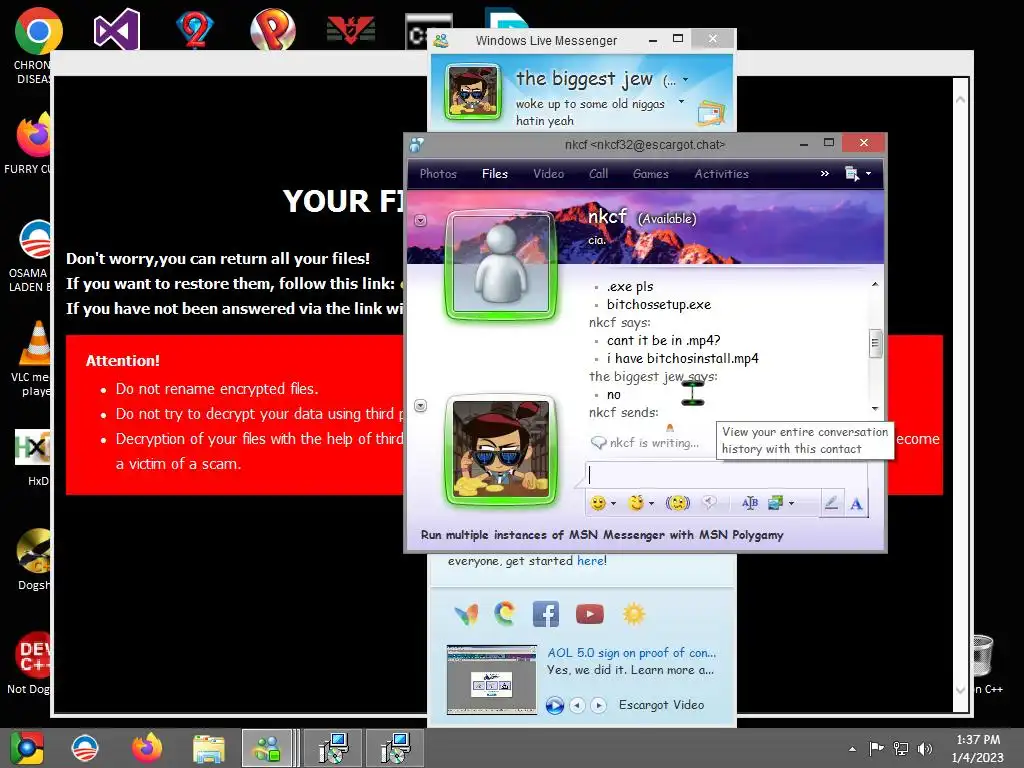Click 'bitchossetup.exe' message text
The height and width of the screenshot is (768, 1024).
tap(658, 304)
